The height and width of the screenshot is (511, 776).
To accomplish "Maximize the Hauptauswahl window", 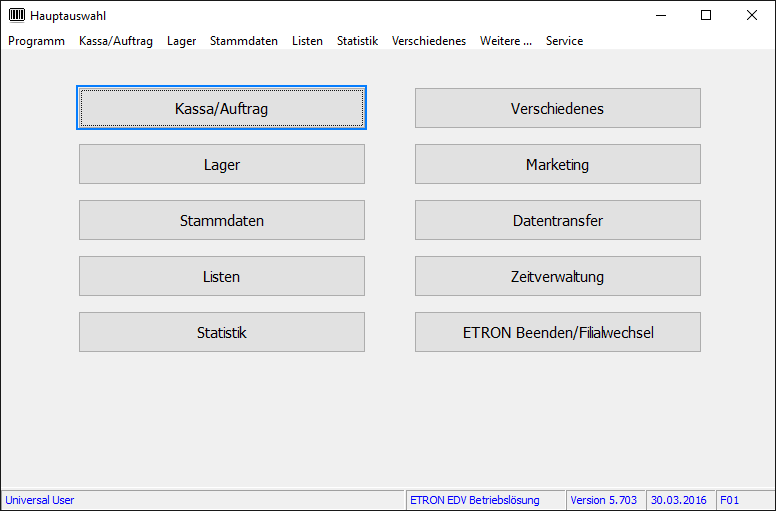I will (706, 15).
